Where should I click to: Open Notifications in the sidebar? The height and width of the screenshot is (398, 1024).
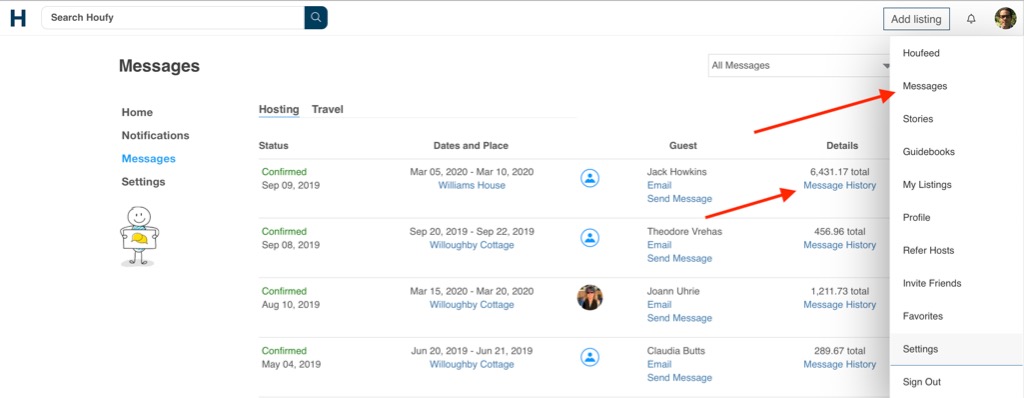pos(155,135)
